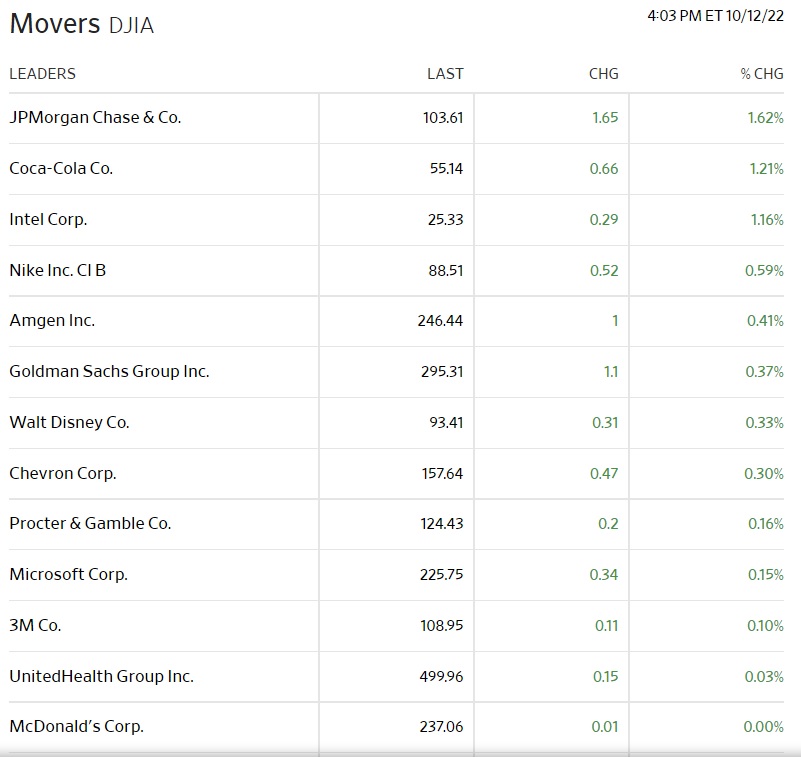
Task: Select the Chevron Corp. row name
Action: [x=63, y=473]
